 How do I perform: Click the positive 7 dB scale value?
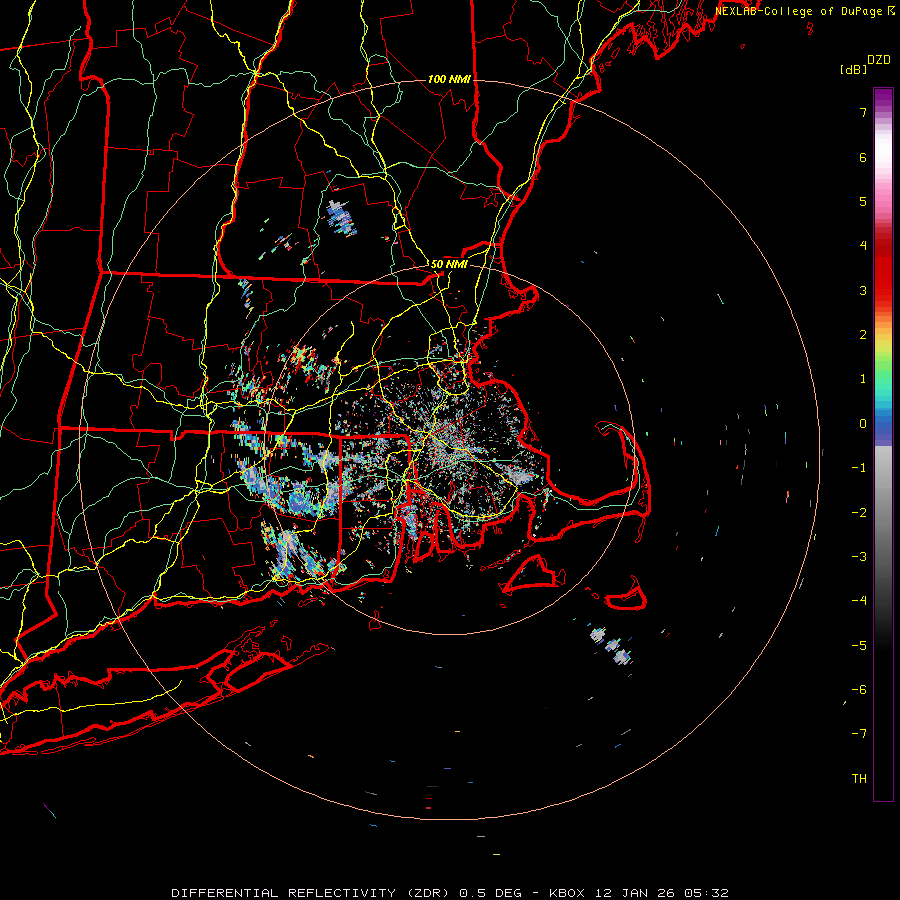click(x=863, y=112)
